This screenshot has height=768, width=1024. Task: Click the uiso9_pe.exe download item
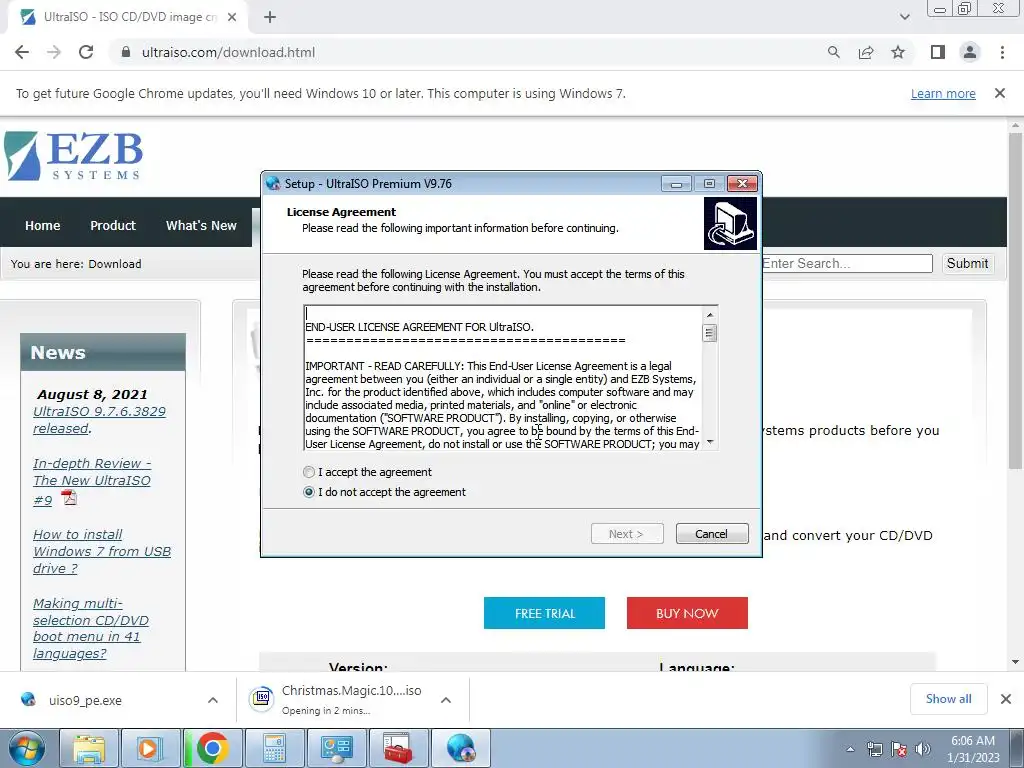[85, 700]
